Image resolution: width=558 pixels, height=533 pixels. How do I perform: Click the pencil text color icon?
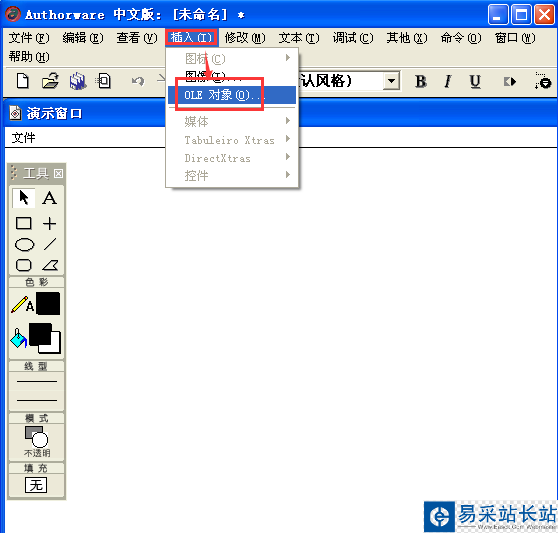click(22, 305)
